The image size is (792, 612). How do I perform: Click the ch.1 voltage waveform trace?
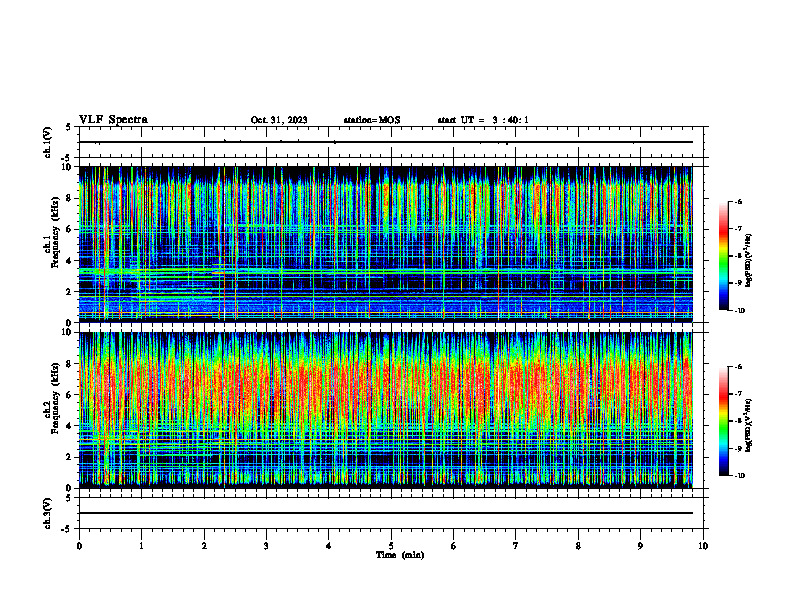386,142
